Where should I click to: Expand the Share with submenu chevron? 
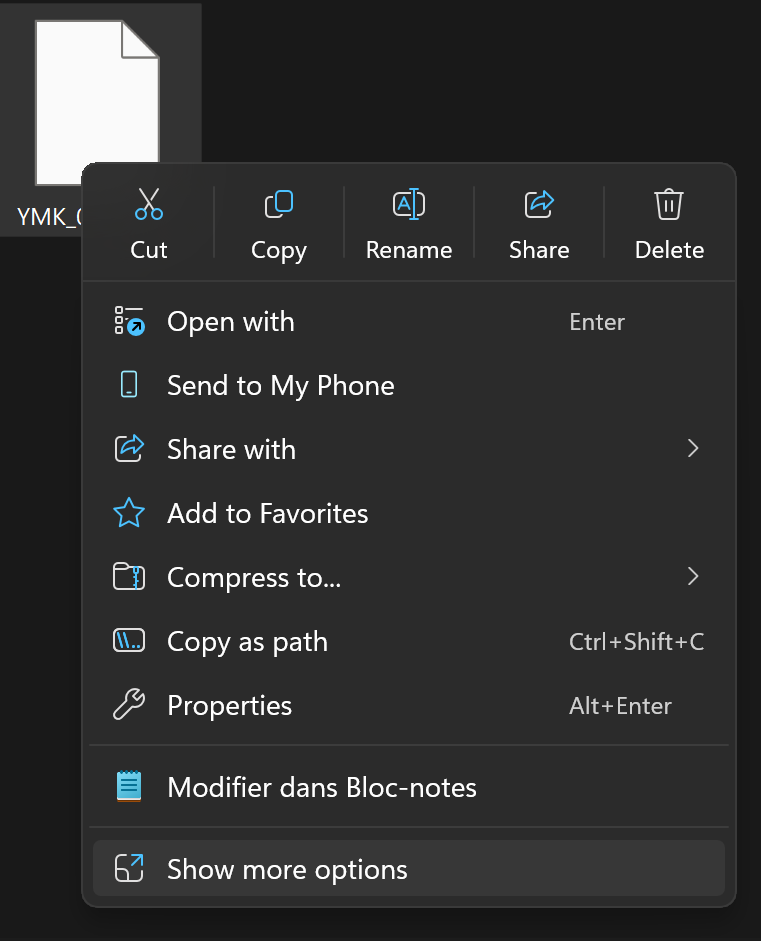pos(693,449)
